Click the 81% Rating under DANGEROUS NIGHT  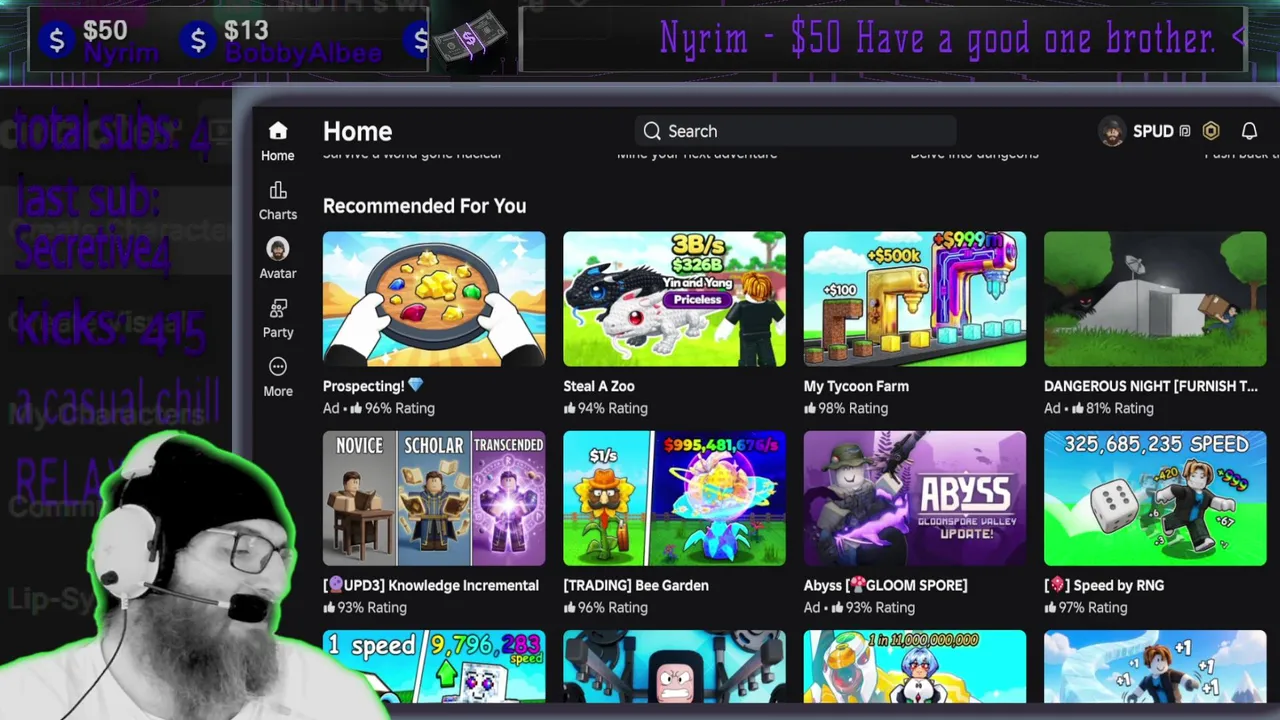pyautogui.click(x=1112, y=408)
